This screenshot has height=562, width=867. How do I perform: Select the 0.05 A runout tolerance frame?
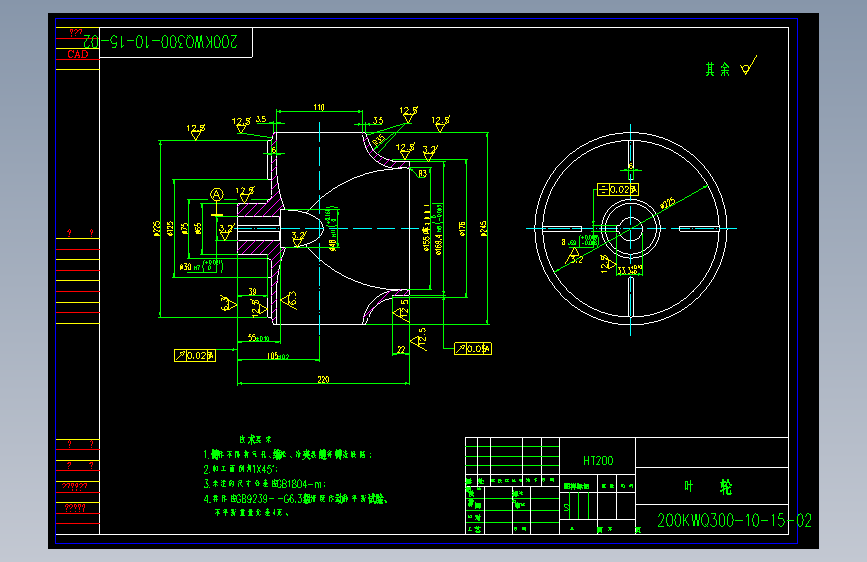pos(473,348)
